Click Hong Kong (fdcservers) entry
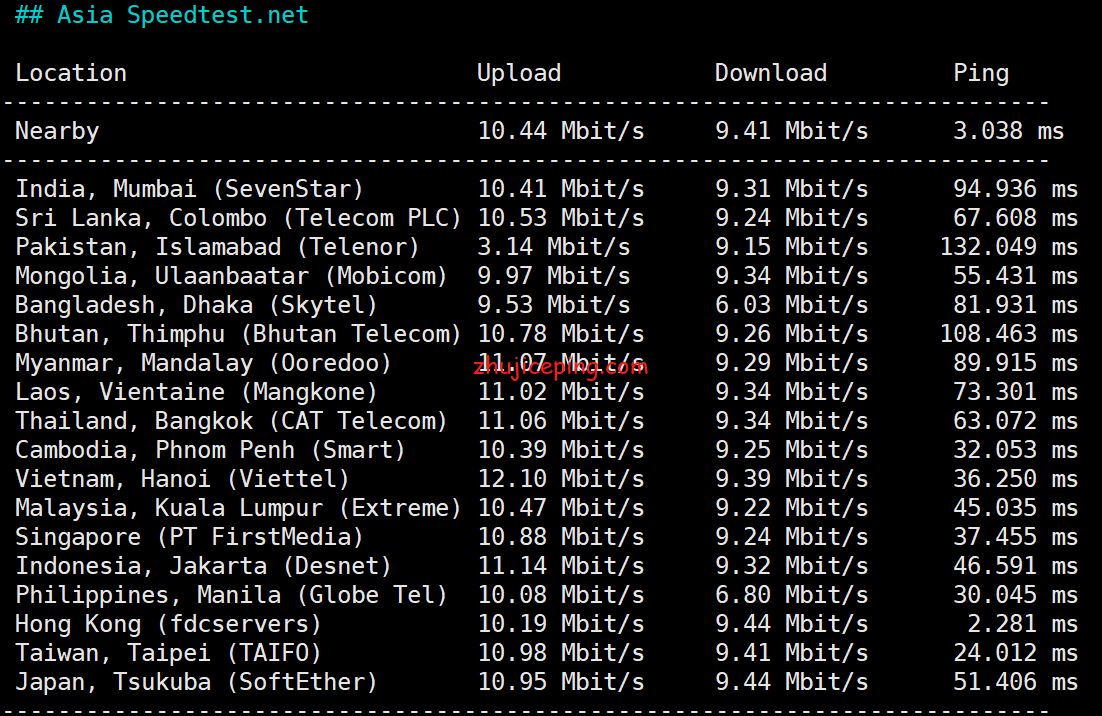This screenshot has height=716, width=1102. pos(168,624)
